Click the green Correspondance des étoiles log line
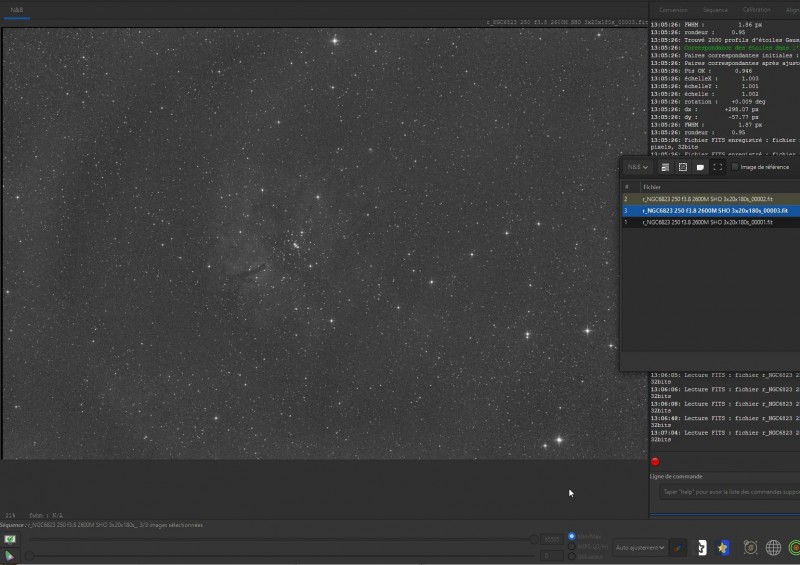 pos(725,47)
